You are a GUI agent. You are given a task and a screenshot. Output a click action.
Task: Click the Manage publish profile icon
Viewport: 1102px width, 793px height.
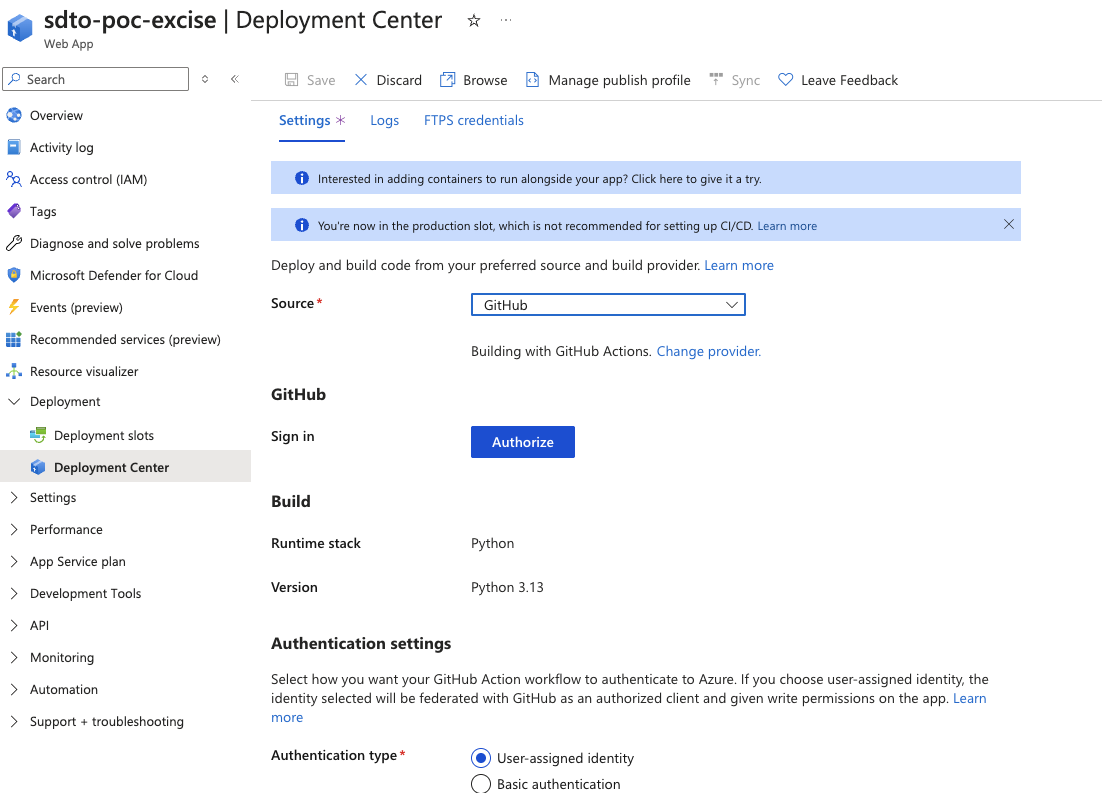[x=533, y=79]
